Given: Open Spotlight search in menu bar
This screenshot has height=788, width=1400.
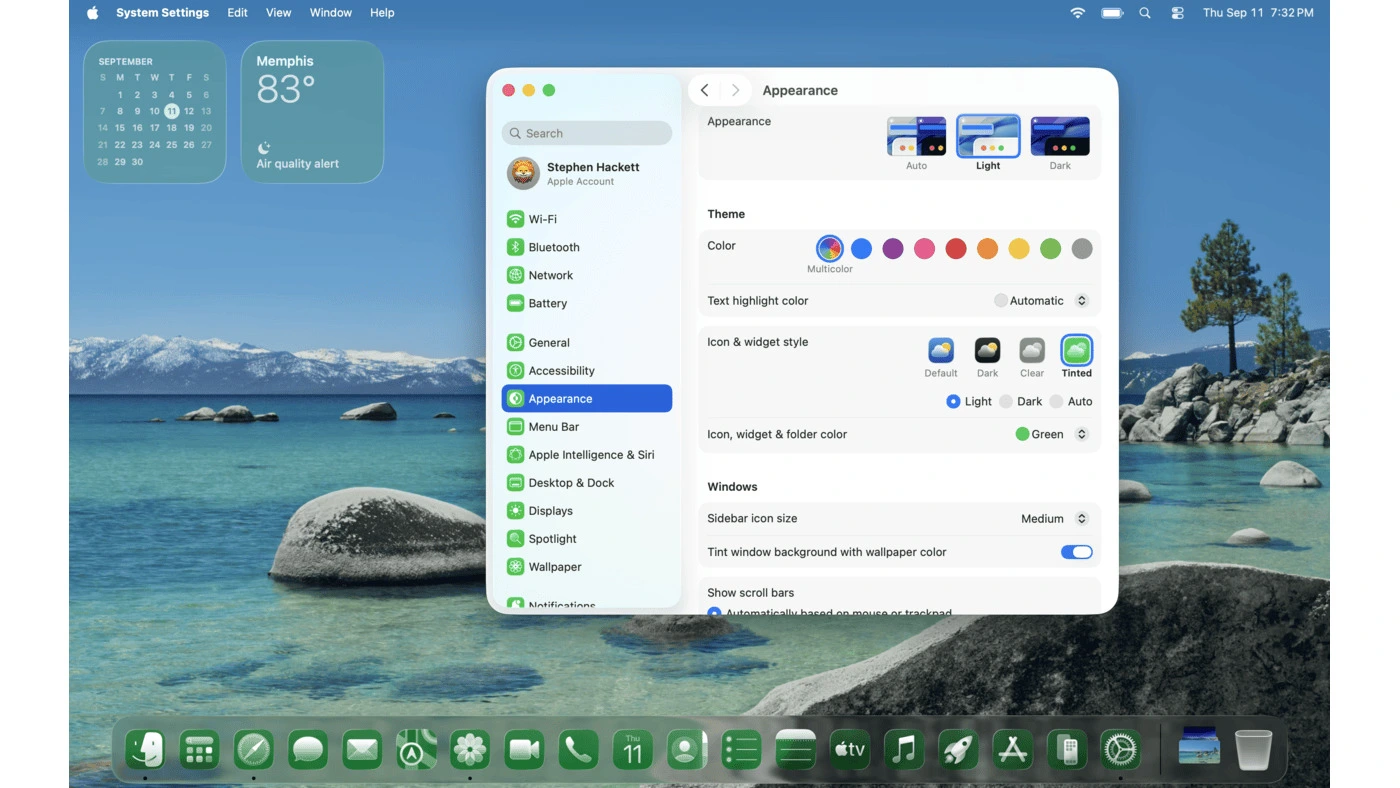Looking at the screenshot, I should click(1145, 13).
